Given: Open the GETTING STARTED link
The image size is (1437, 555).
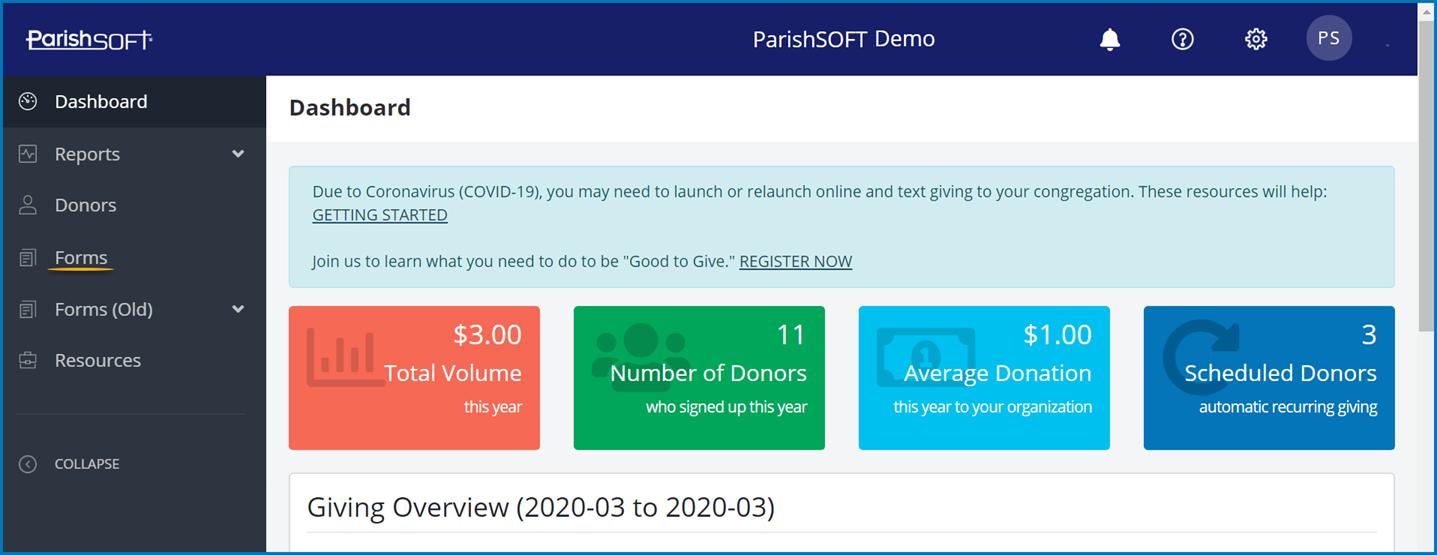Looking at the screenshot, I should tap(380, 215).
